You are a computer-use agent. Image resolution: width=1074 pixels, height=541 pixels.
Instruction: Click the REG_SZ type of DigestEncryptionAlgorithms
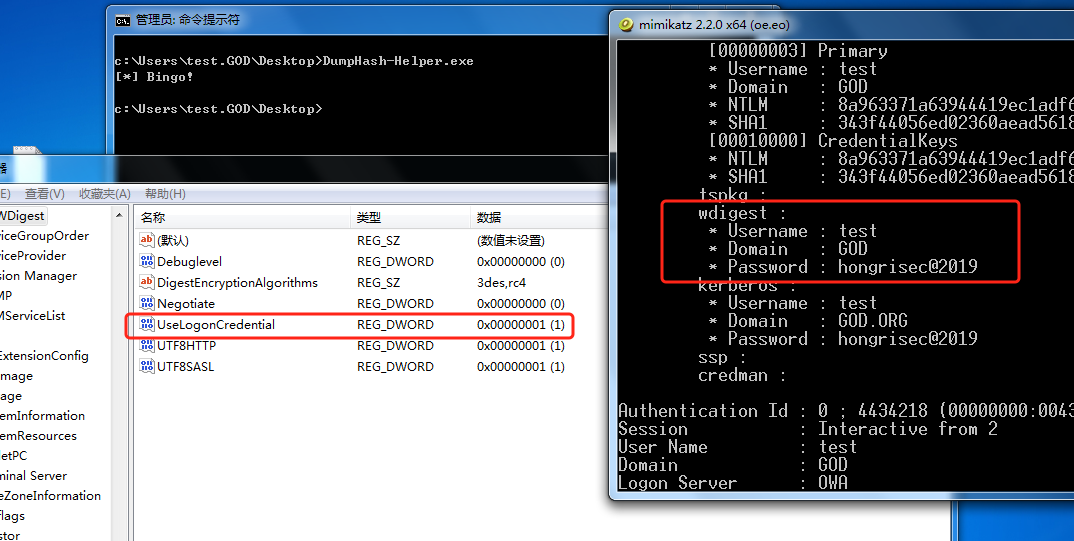(x=378, y=283)
